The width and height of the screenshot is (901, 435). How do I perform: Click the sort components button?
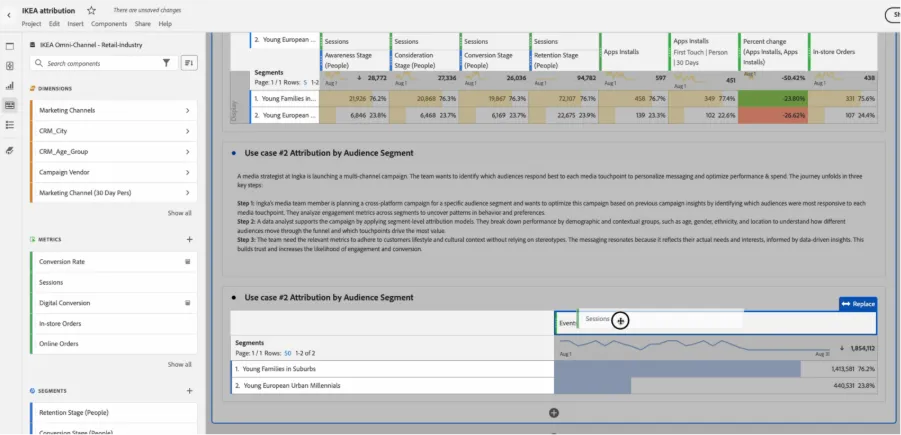(190, 63)
